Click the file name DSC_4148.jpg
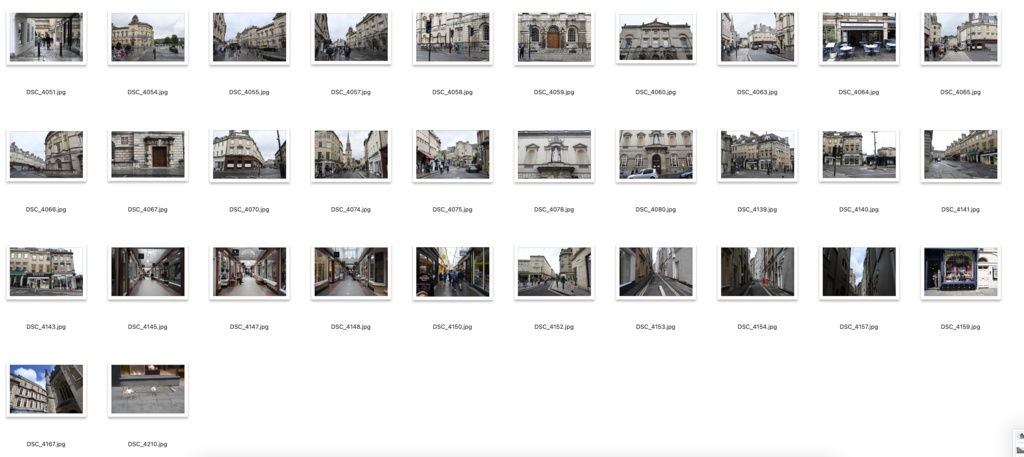This screenshot has height=457, width=1024. (x=351, y=326)
